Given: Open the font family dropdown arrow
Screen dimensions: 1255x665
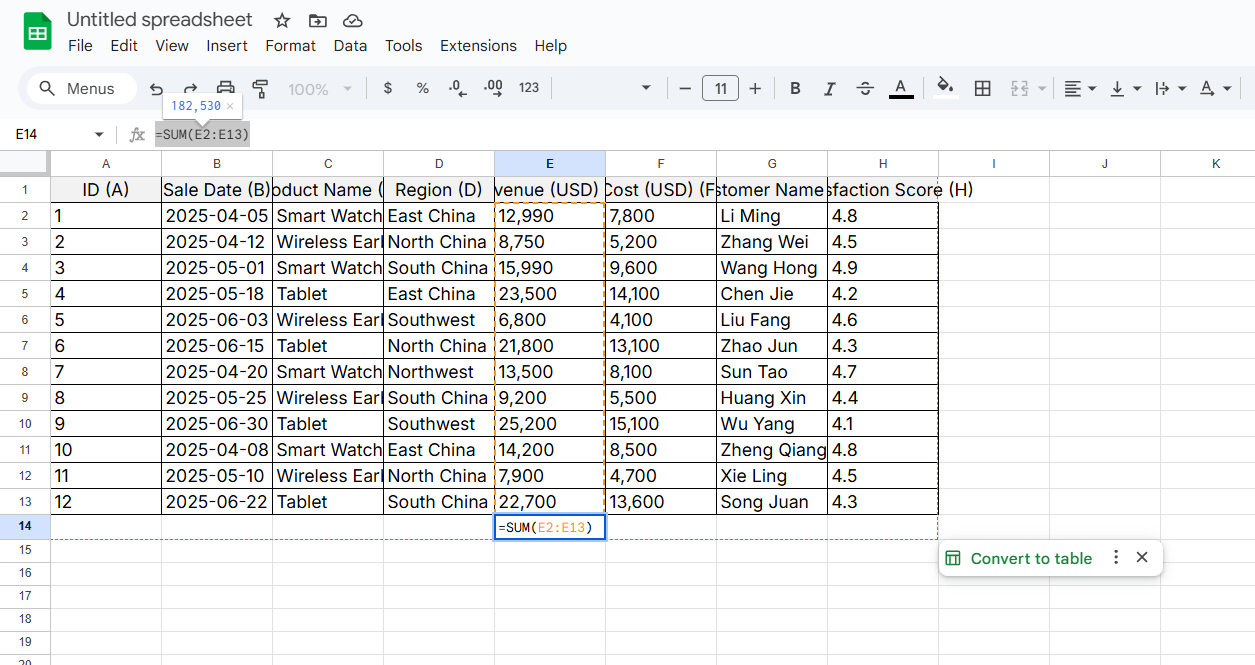Looking at the screenshot, I should (x=646, y=89).
